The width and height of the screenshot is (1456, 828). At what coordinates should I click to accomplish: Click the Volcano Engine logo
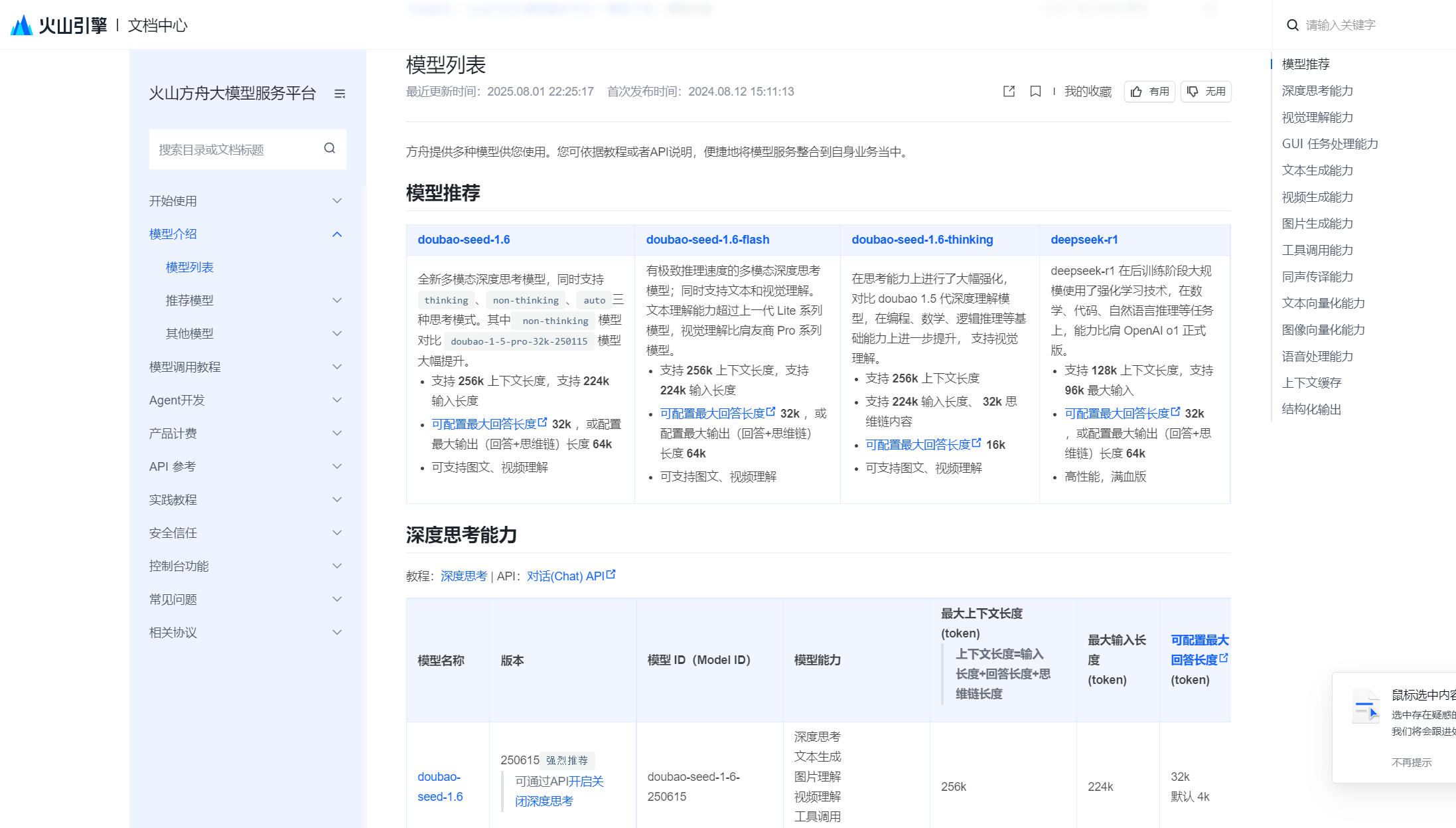[x=58, y=25]
